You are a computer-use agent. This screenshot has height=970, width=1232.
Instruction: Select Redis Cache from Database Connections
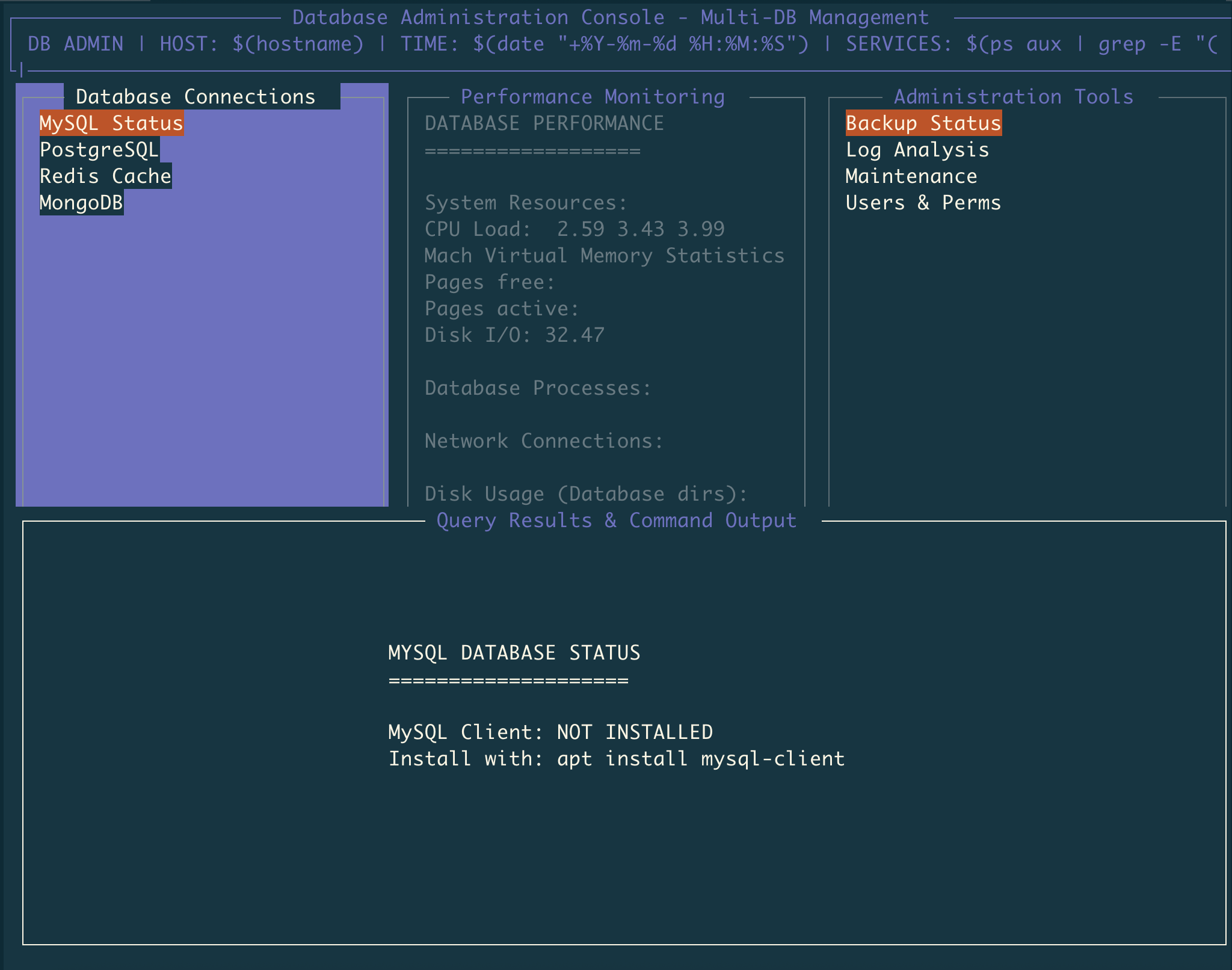[x=104, y=176]
